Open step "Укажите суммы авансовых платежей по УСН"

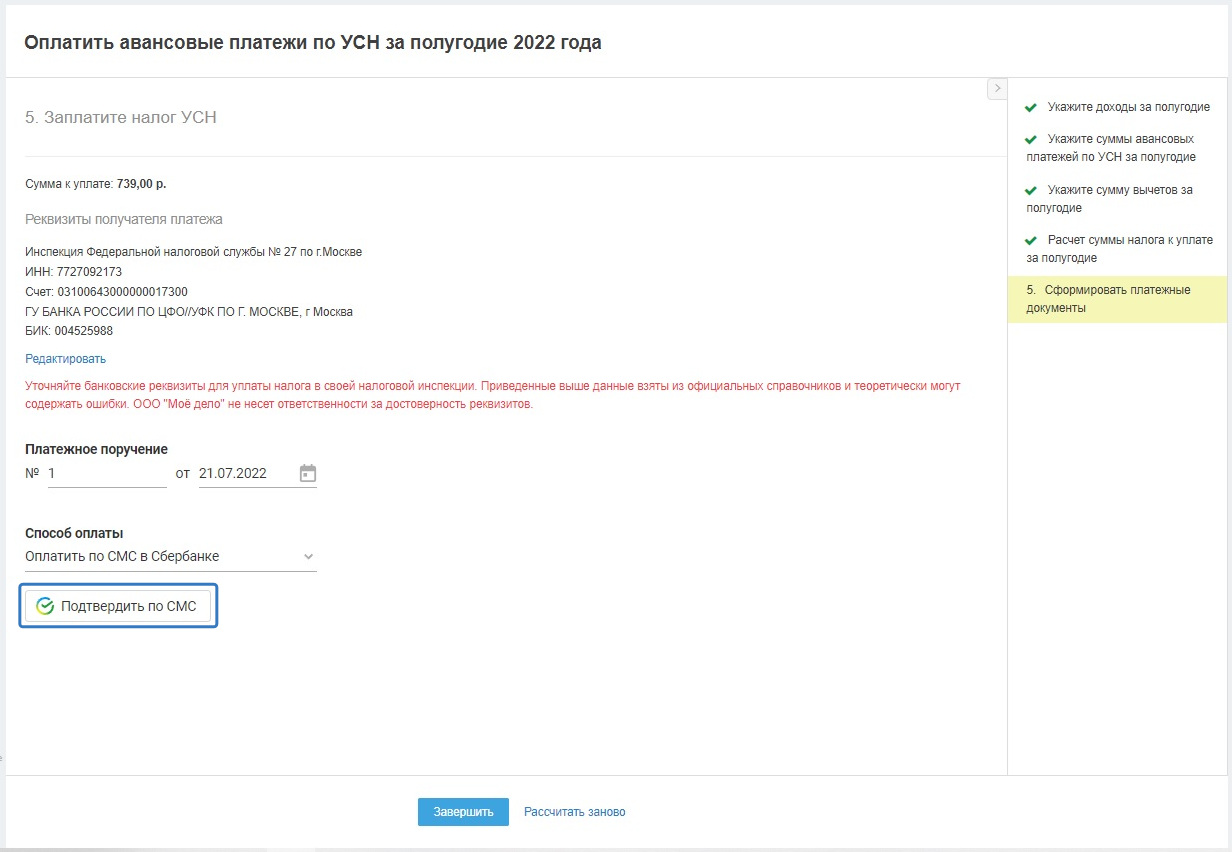pos(1118,148)
